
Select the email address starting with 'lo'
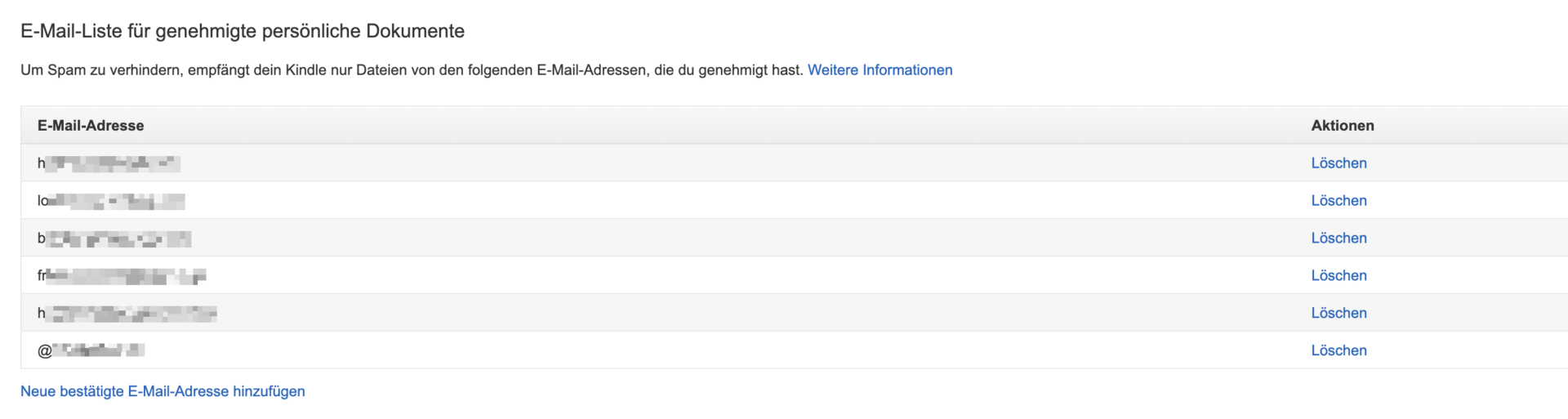[x=111, y=201]
